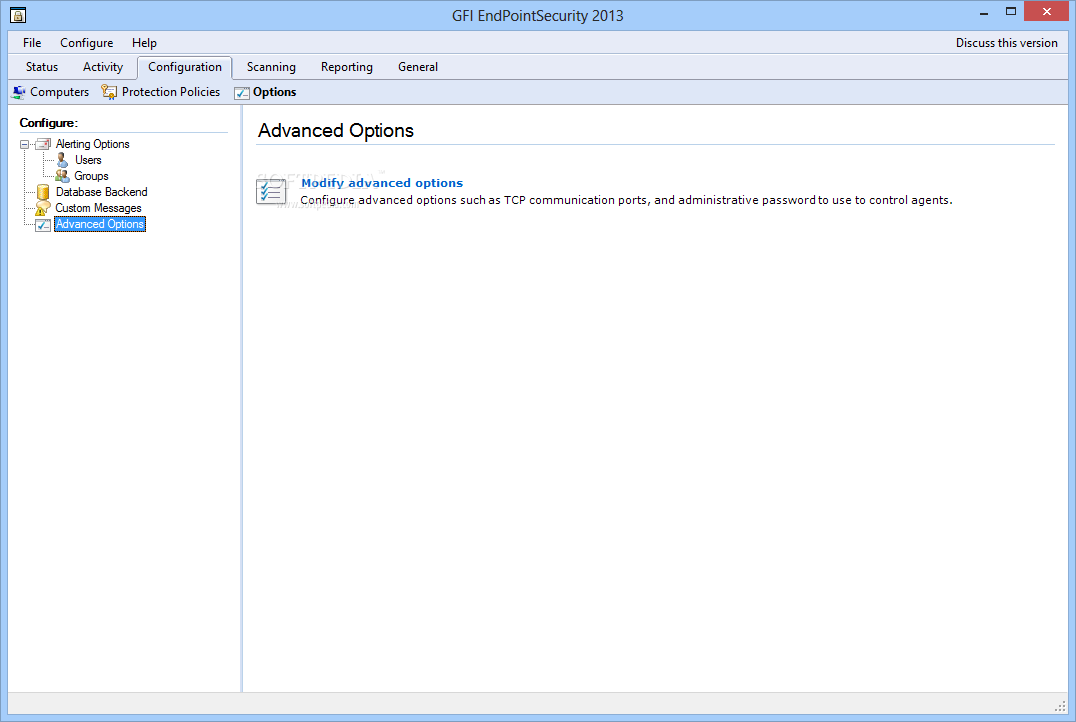This screenshot has width=1076, height=722.
Task: Select Custom Messages in the tree
Action: pos(98,208)
